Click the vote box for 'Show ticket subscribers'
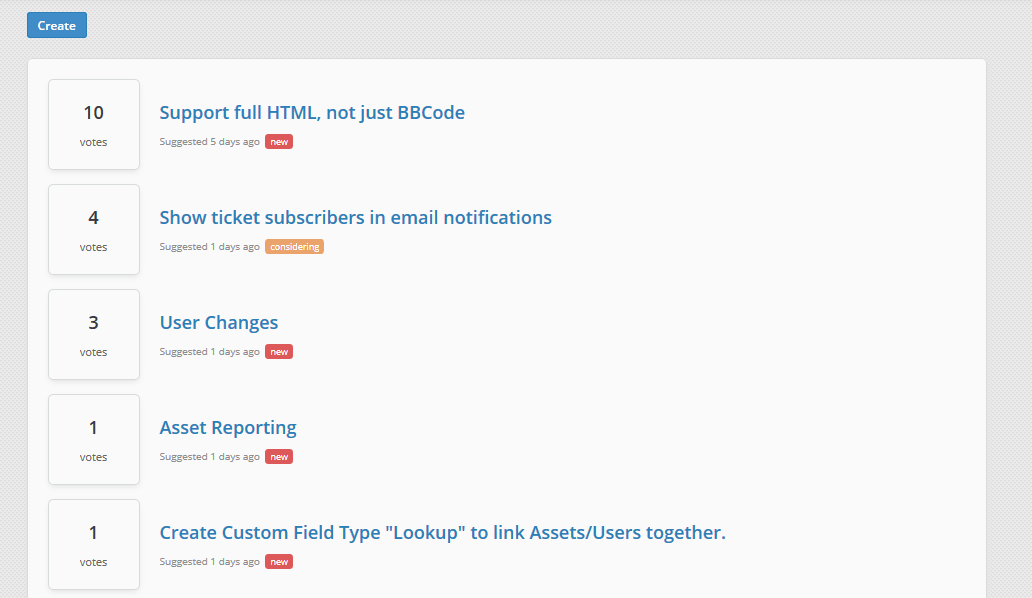This screenshot has height=598, width=1032. click(93, 229)
